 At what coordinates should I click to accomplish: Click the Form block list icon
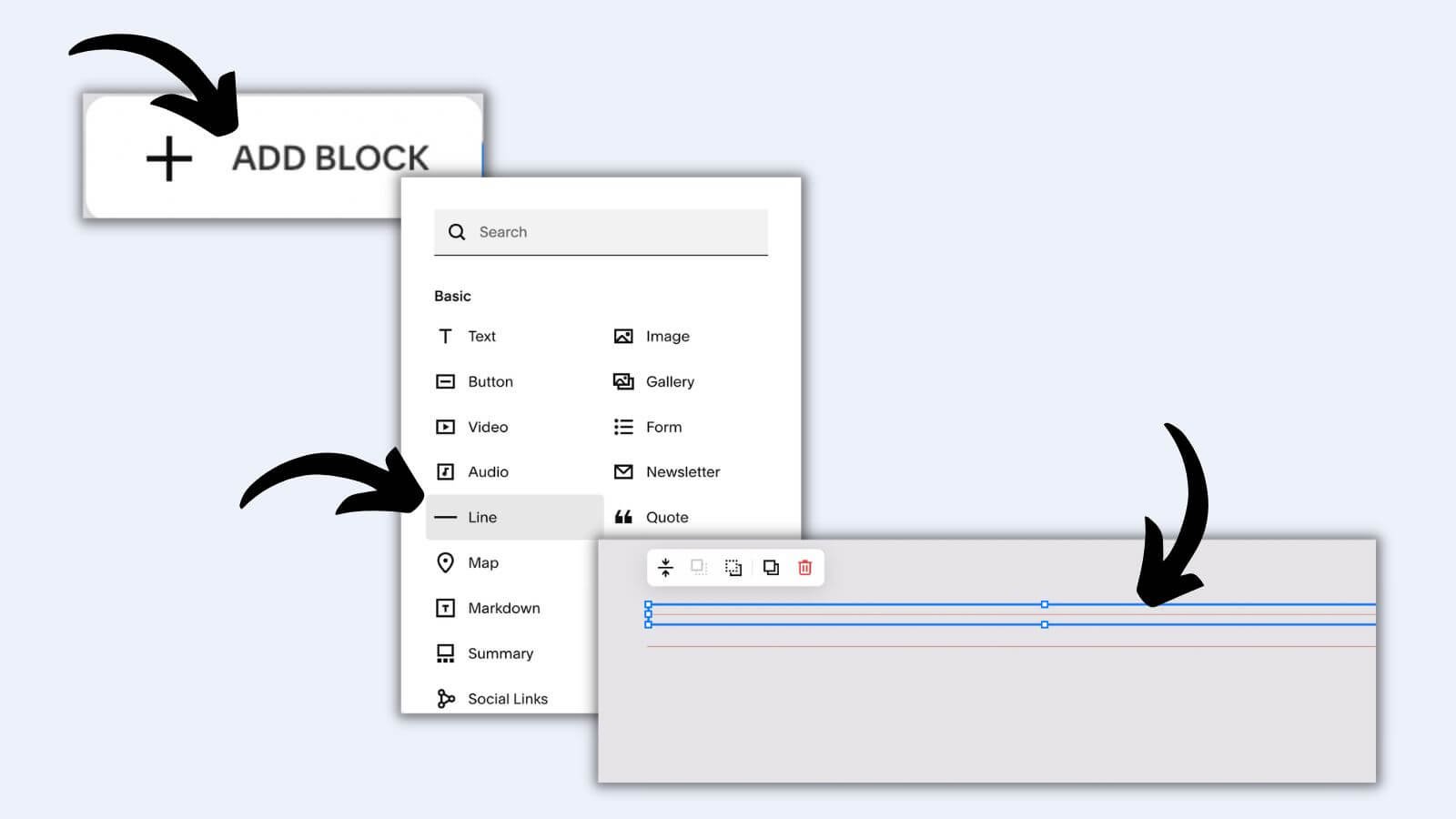click(623, 427)
